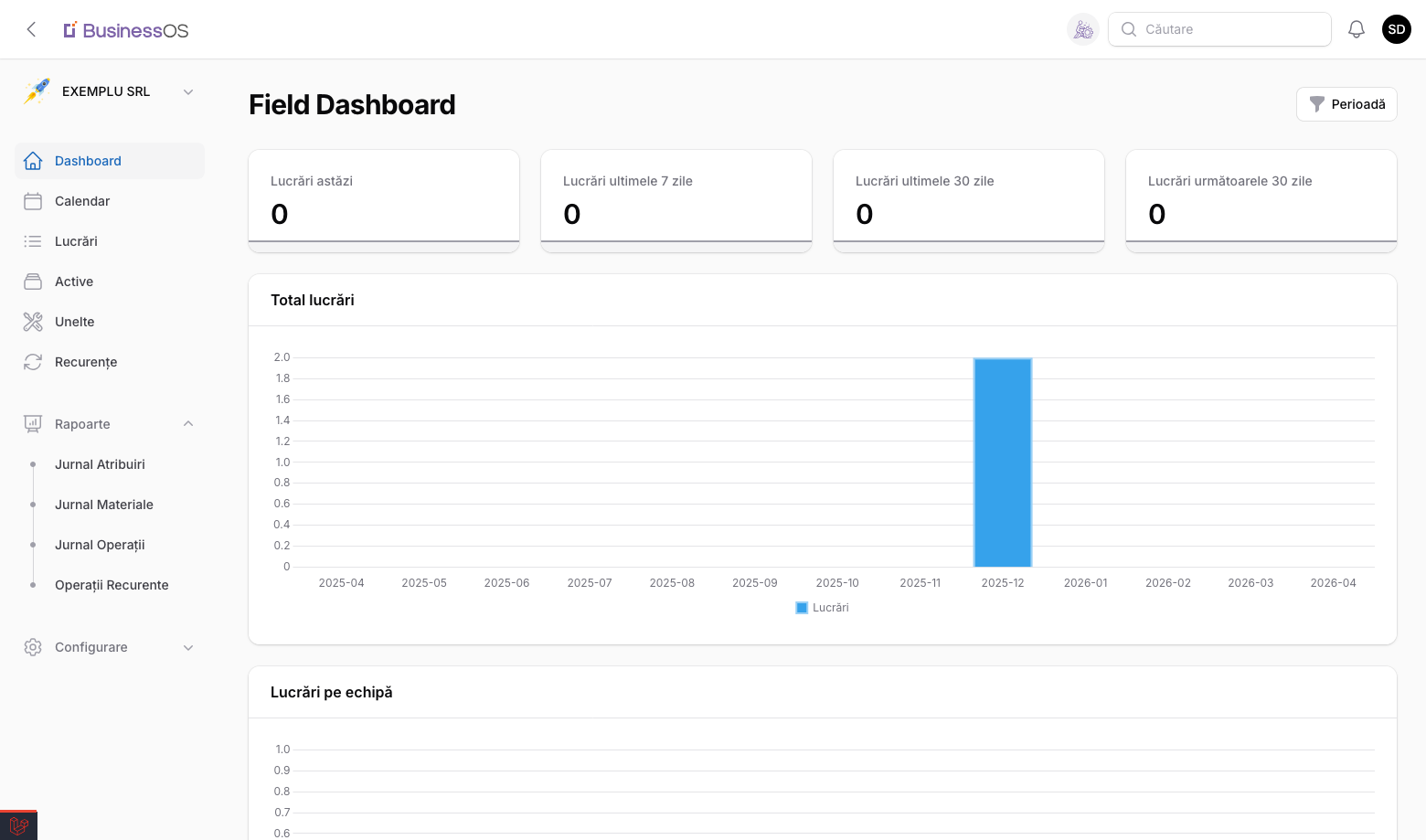Screen dimensions: 1426x840
Task: Click the BusinessOS logo link
Action: point(126,30)
